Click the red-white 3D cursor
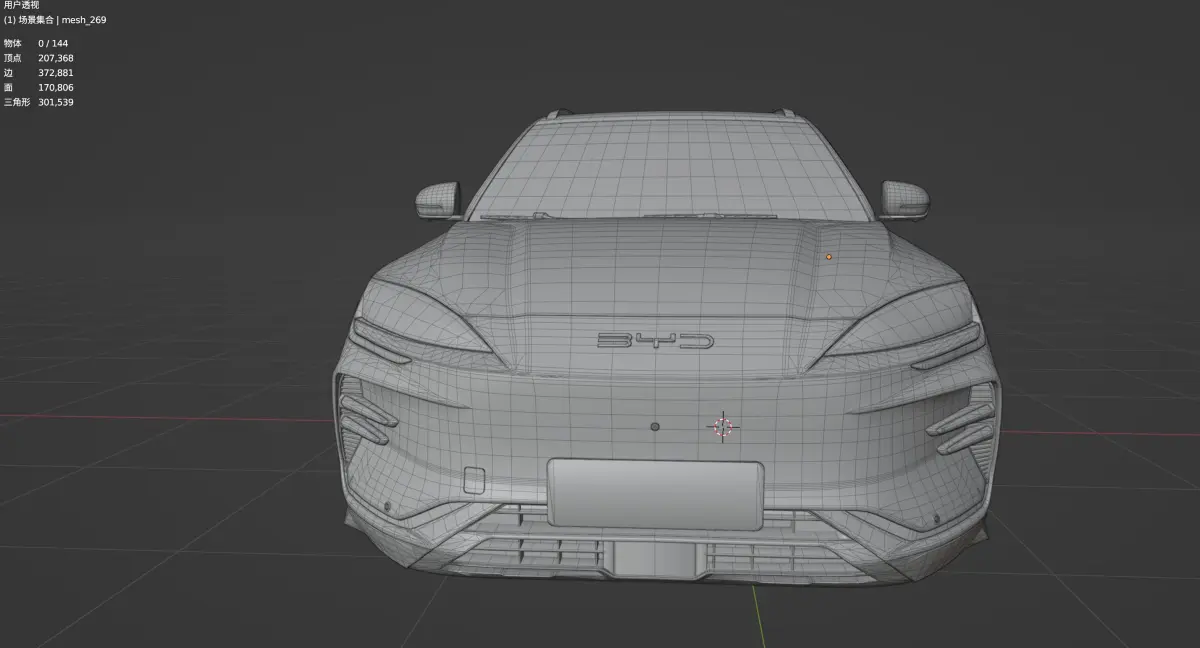Screen dimensions: 1200x648 [723, 427]
